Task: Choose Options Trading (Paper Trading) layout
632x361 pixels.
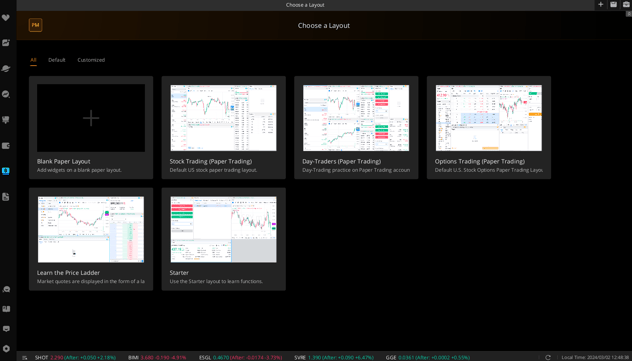Action: click(x=489, y=127)
